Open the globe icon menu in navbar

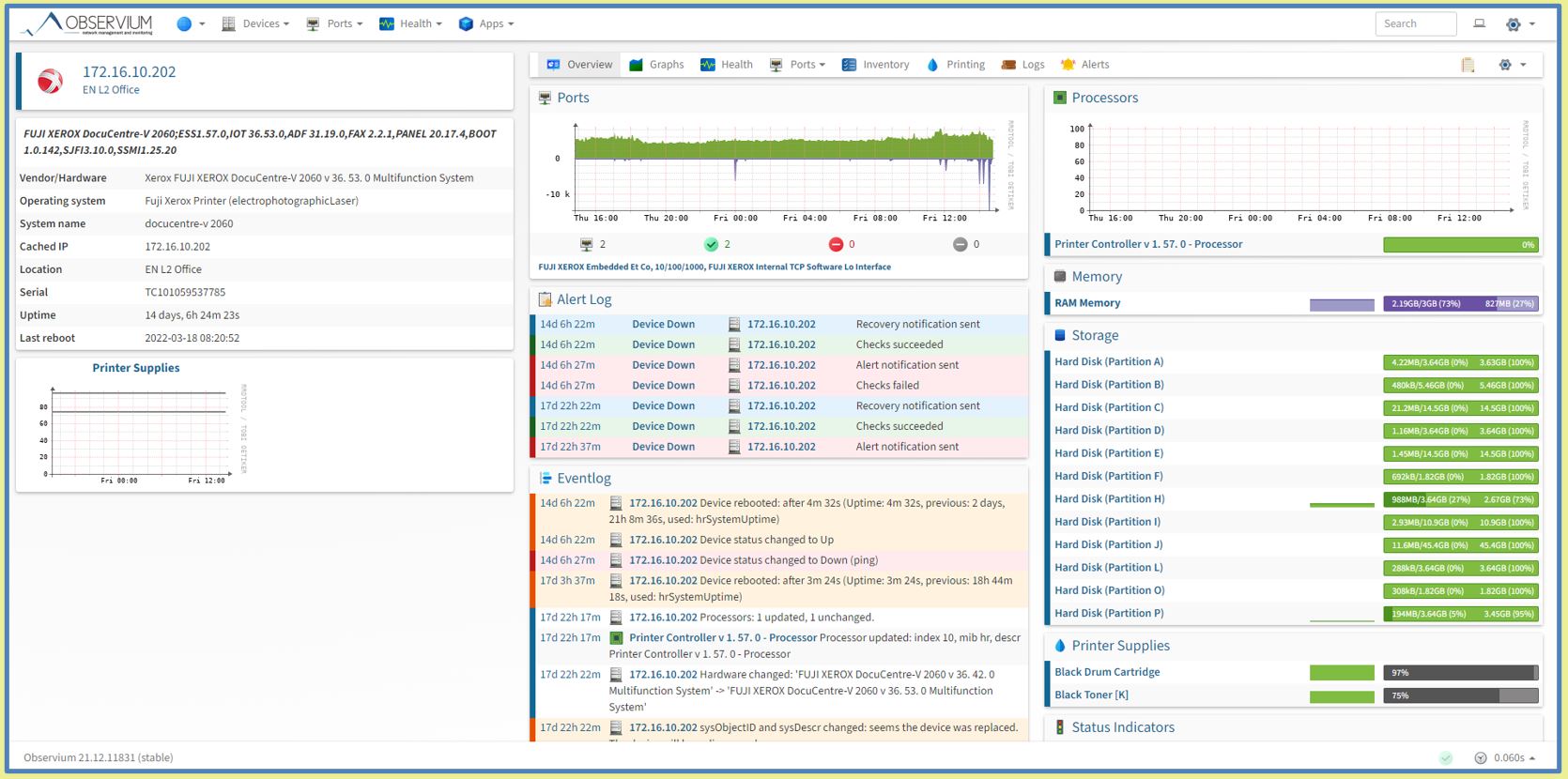(x=190, y=24)
